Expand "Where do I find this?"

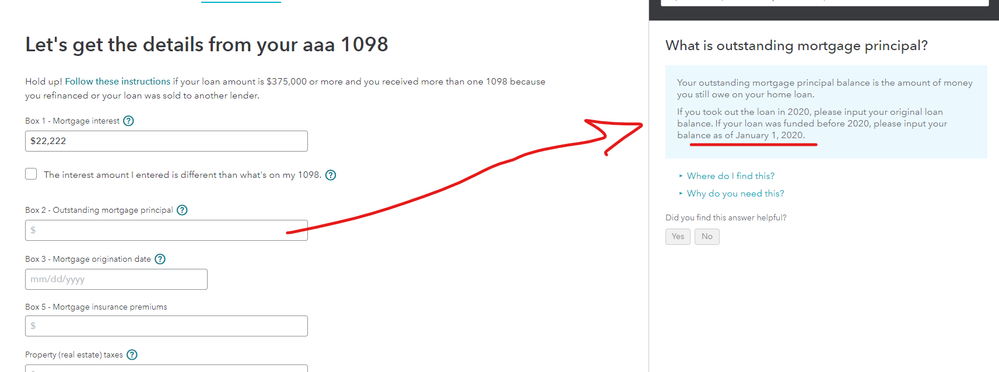(x=730, y=176)
